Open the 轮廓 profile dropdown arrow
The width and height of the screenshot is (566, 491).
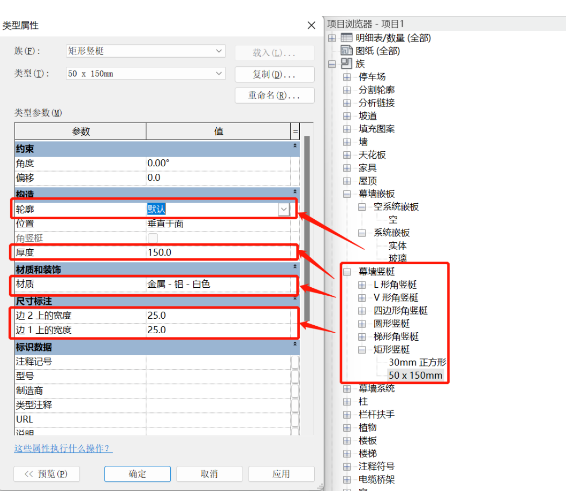tap(284, 209)
